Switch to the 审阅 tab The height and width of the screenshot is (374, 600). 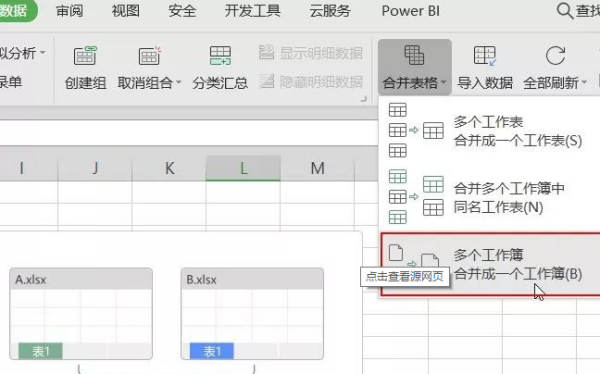coord(69,11)
